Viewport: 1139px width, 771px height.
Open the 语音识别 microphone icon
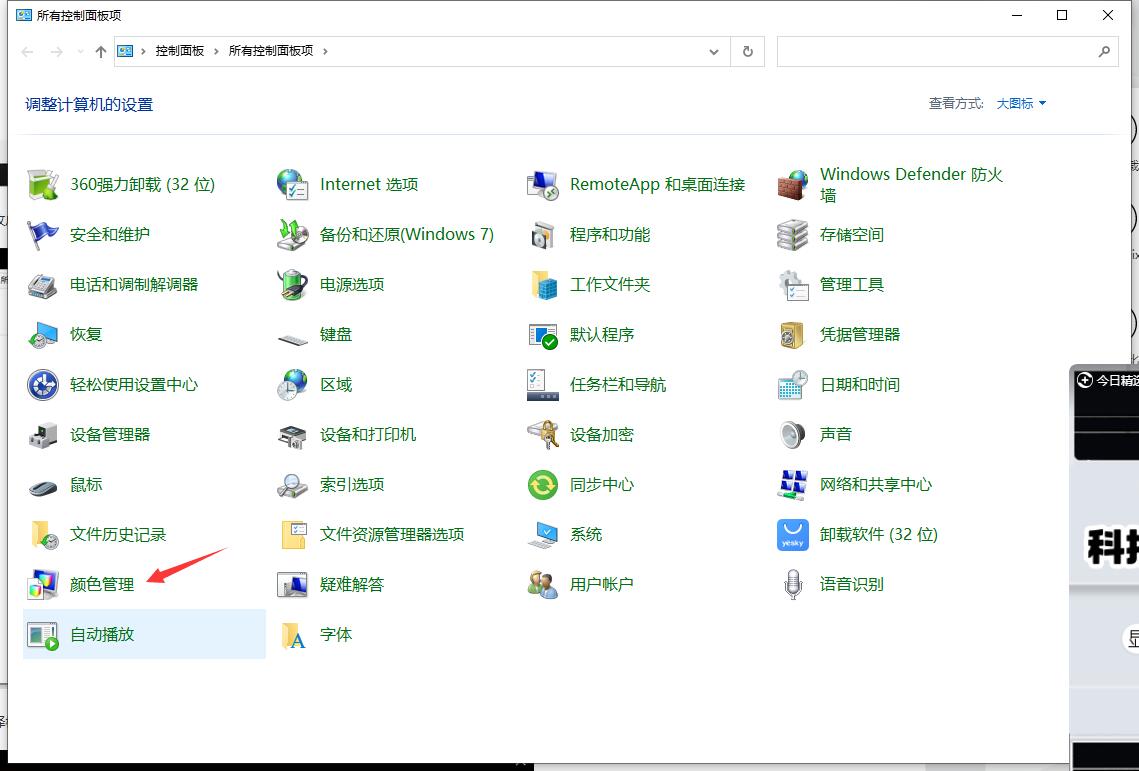click(793, 585)
